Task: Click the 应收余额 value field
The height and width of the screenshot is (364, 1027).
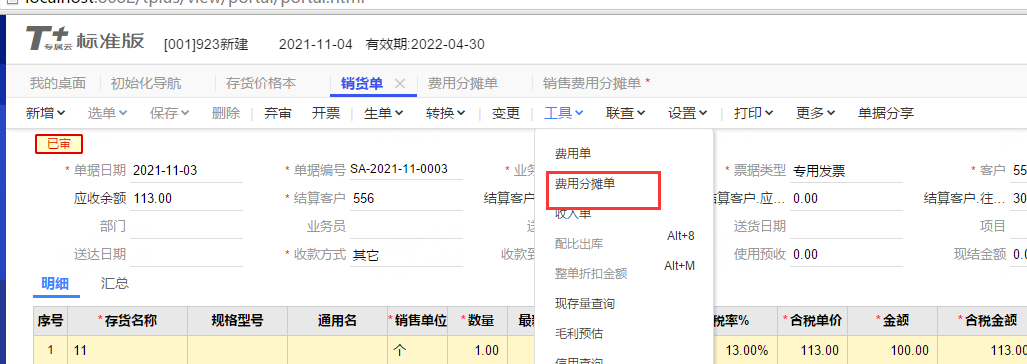Action: click(187, 199)
